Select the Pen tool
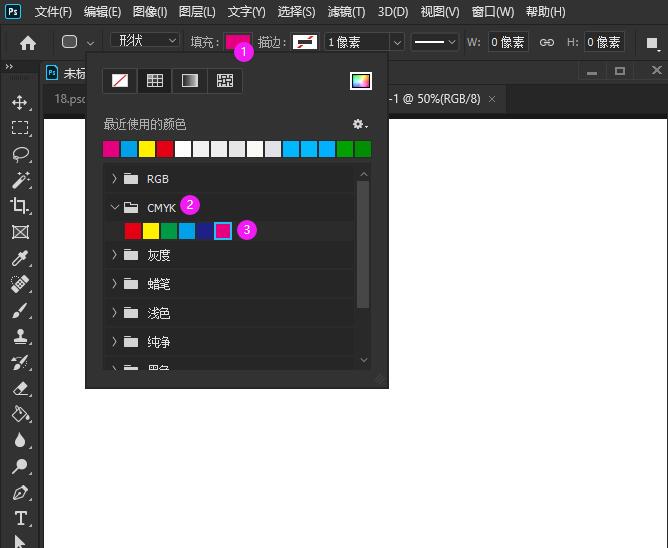The width and height of the screenshot is (668, 548). [20, 493]
